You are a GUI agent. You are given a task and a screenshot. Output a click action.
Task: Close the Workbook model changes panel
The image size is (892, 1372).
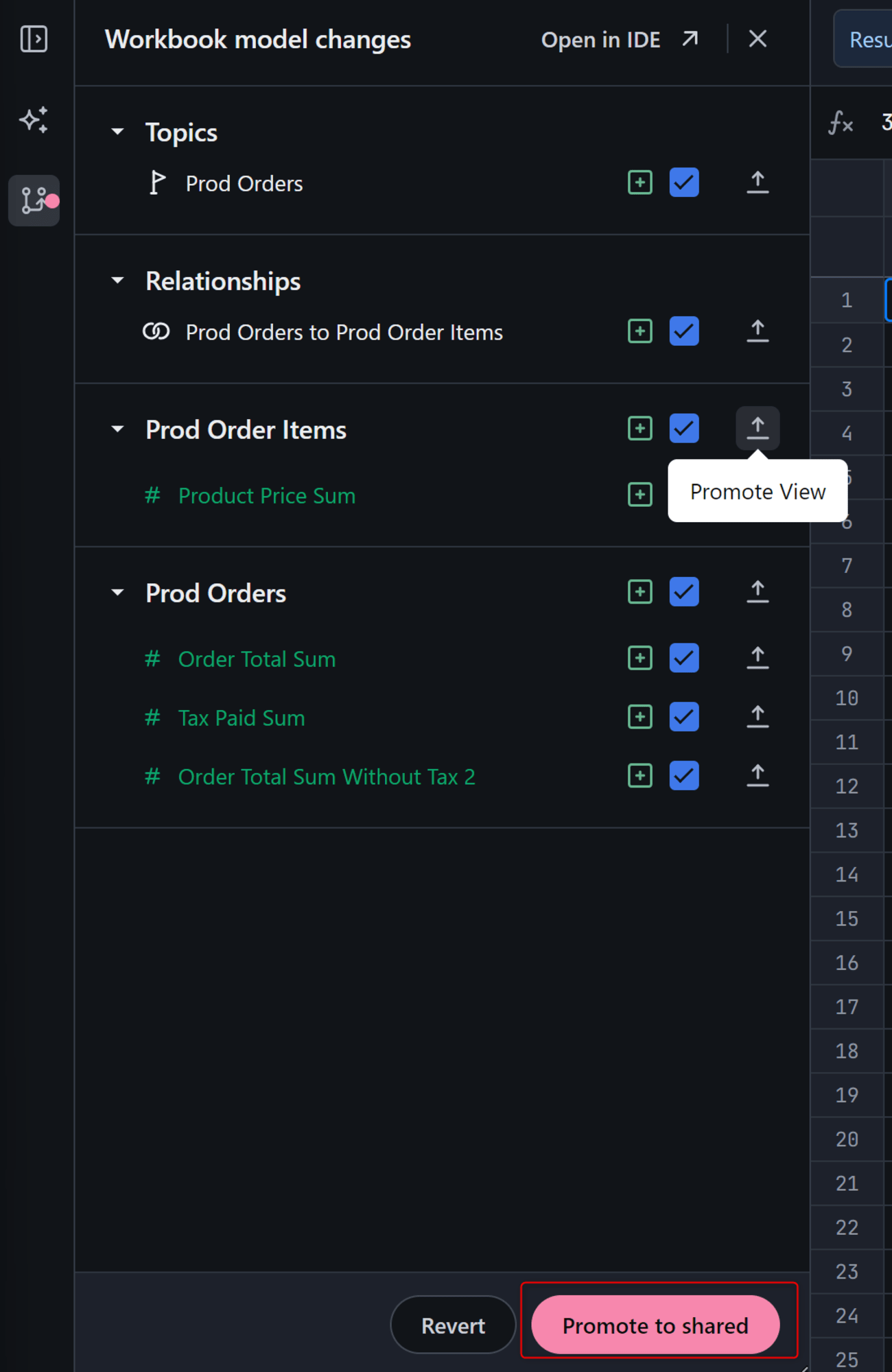(758, 39)
